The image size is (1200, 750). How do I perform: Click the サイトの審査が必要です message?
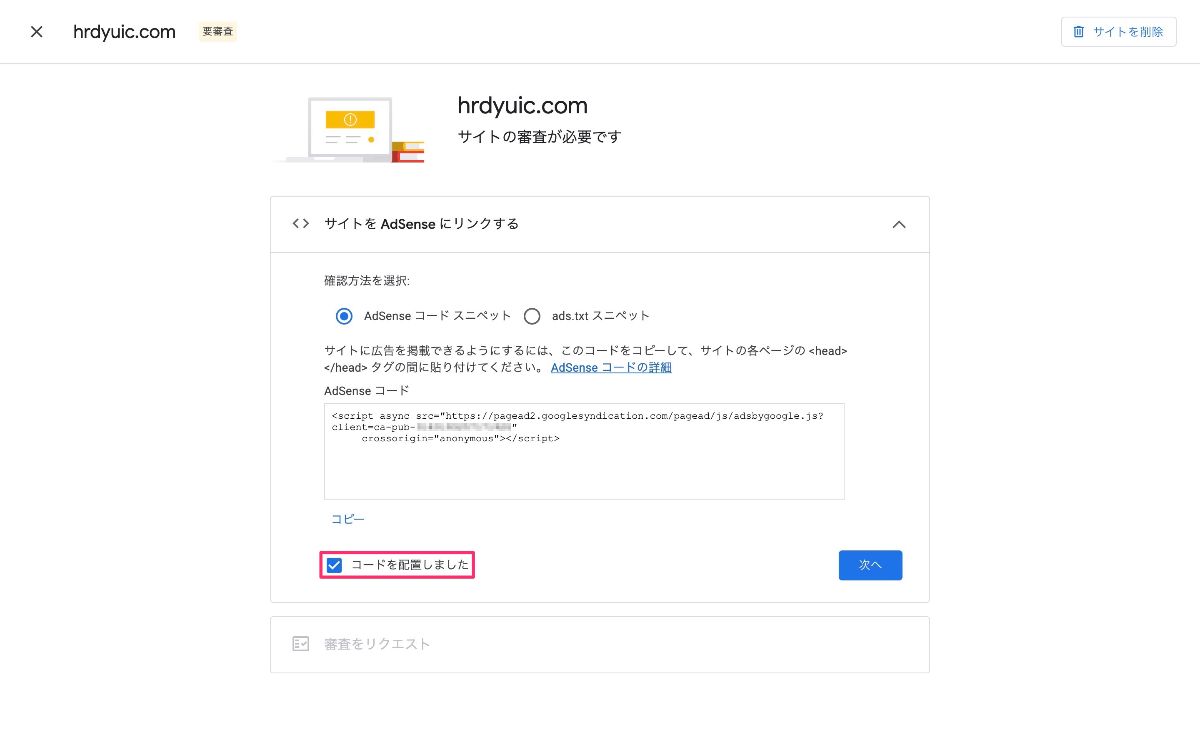click(539, 136)
